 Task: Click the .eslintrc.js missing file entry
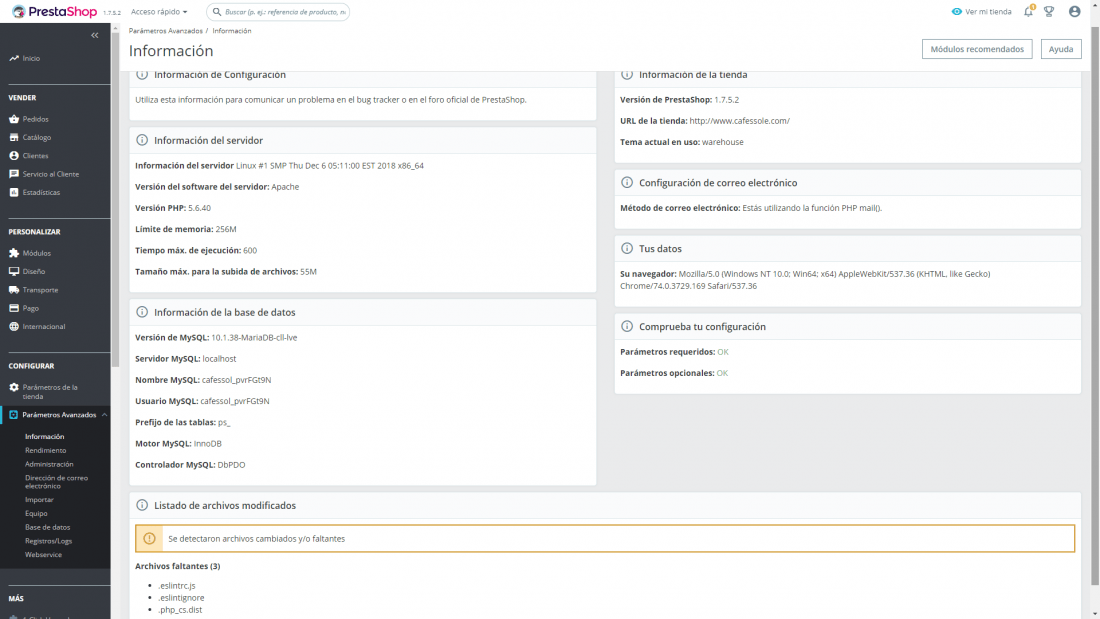pyautogui.click(x=177, y=585)
